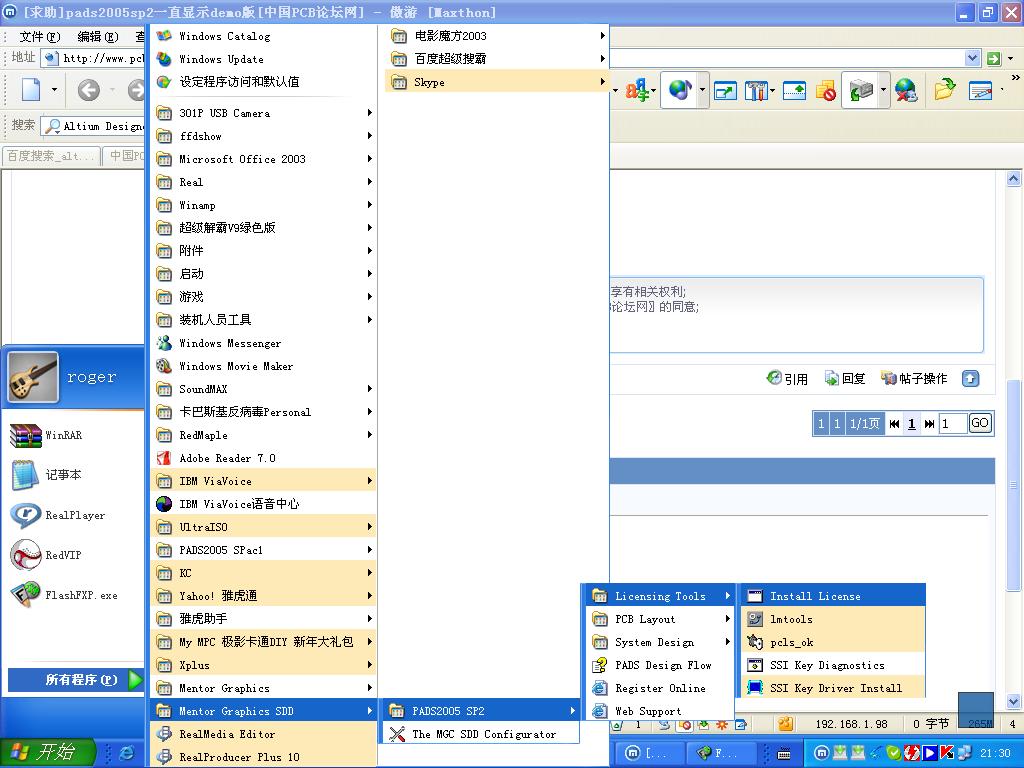Expand the PADS2005 SPac1 group
The image size is (1024, 768).
(264, 550)
